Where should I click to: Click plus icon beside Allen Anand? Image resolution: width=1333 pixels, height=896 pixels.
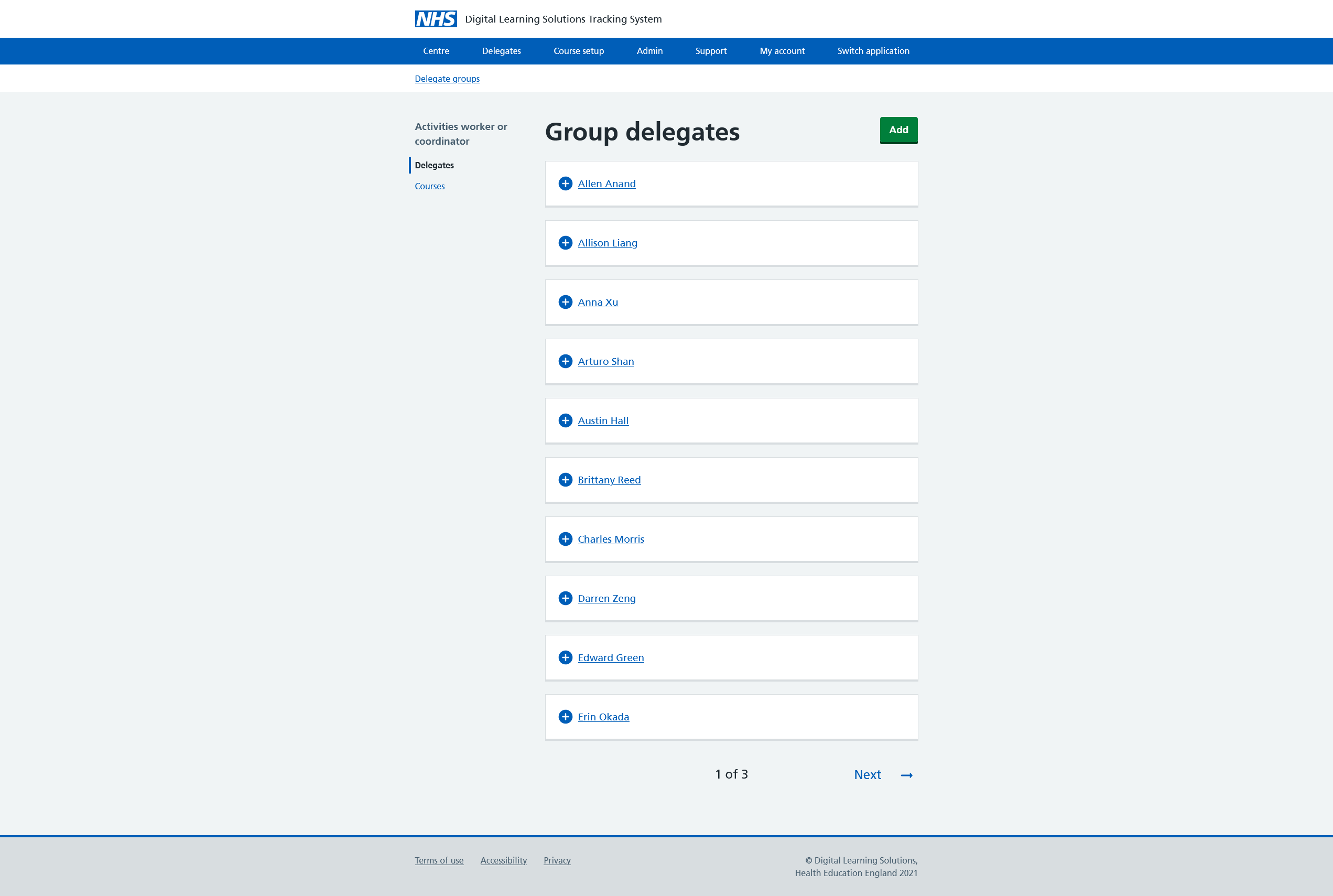point(565,183)
